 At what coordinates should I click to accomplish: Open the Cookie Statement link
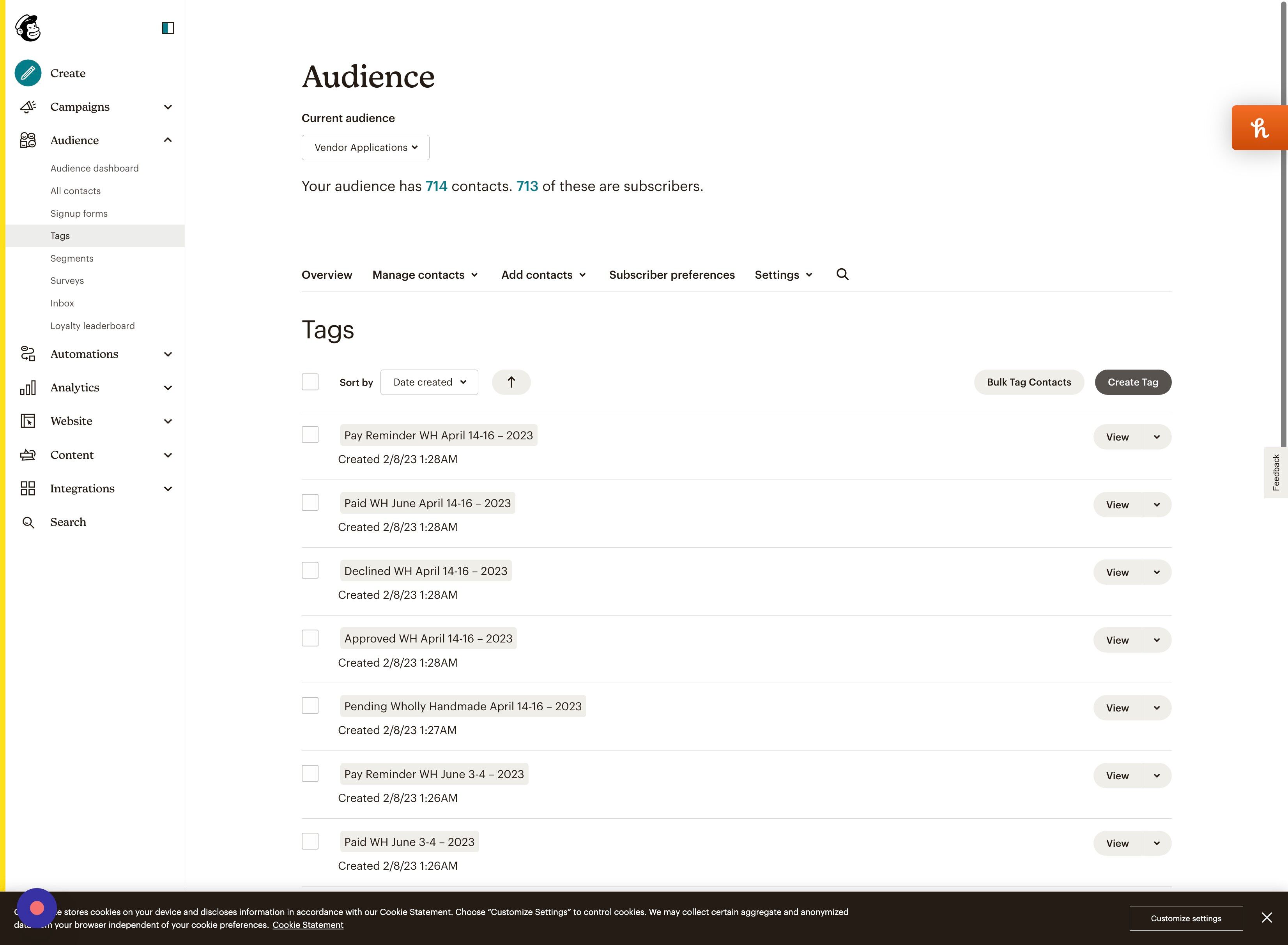pyautogui.click(x=308, y=924)
